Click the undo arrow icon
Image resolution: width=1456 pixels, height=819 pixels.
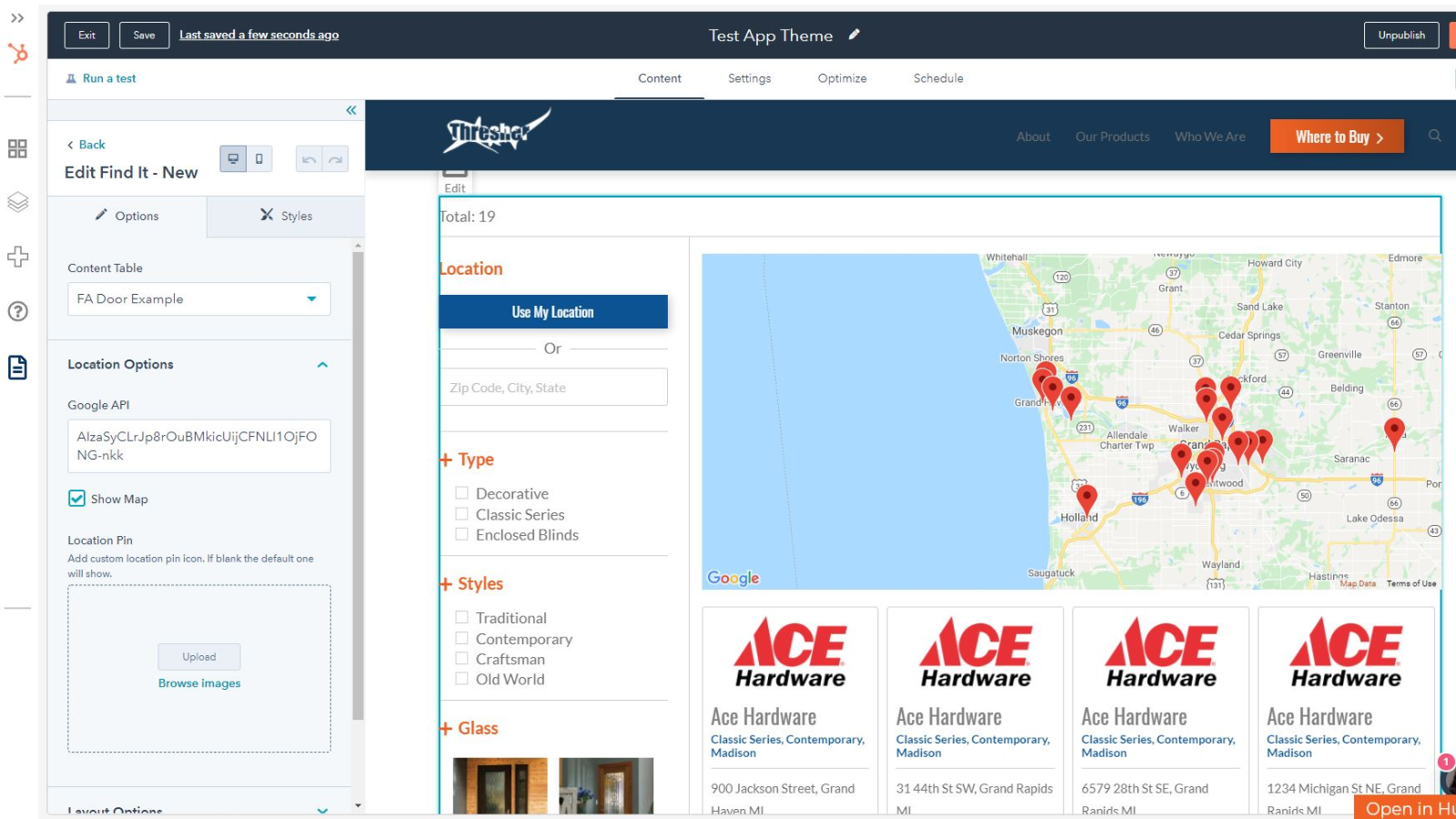click(308, 158)
